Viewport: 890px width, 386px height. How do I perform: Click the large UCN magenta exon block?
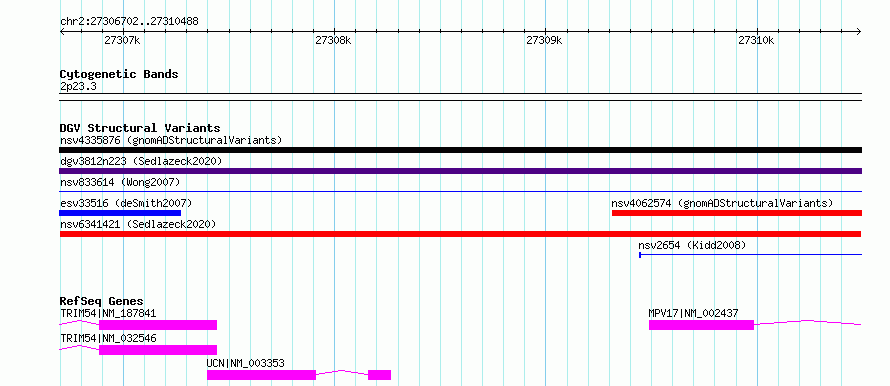point(261,375)
